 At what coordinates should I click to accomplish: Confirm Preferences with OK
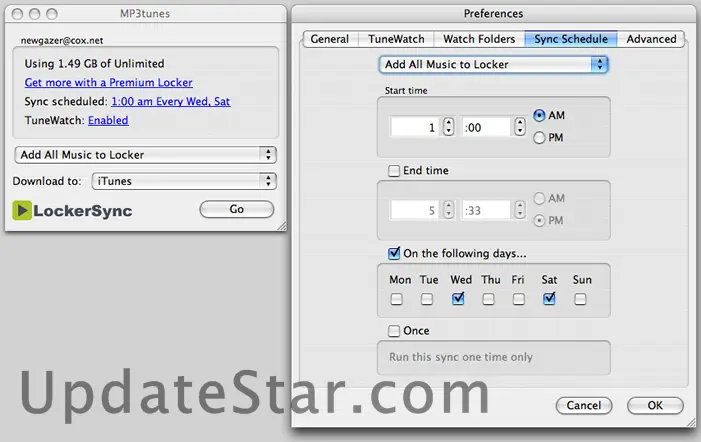pyautogui.click(x=655, y=405)
